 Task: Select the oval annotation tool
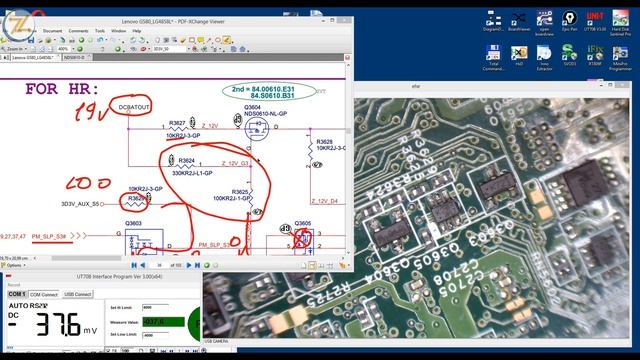[218, 40]
